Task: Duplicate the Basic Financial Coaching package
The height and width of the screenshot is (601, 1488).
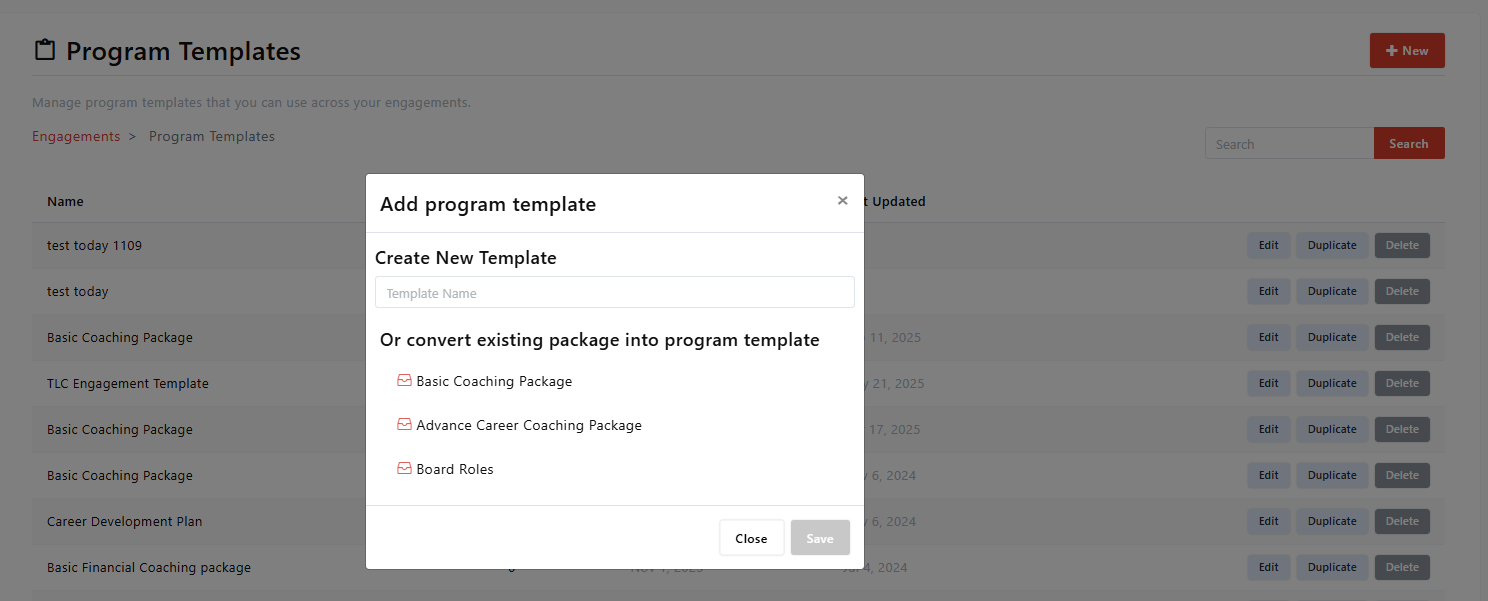Action: [1331, 567]
